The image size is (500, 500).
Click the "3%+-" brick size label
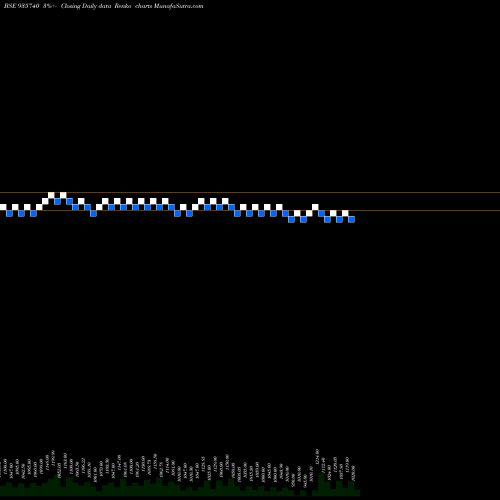(x=50, y=6)
